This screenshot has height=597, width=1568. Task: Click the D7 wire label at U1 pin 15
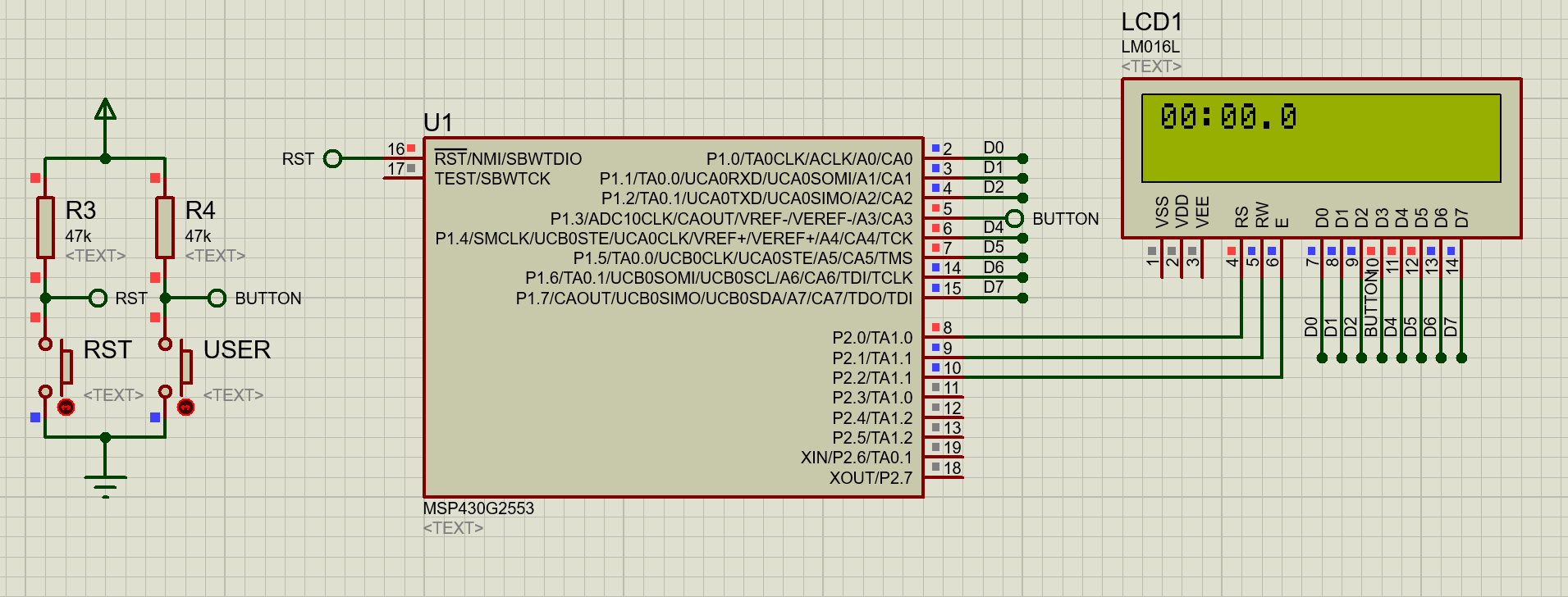point(994,287)
